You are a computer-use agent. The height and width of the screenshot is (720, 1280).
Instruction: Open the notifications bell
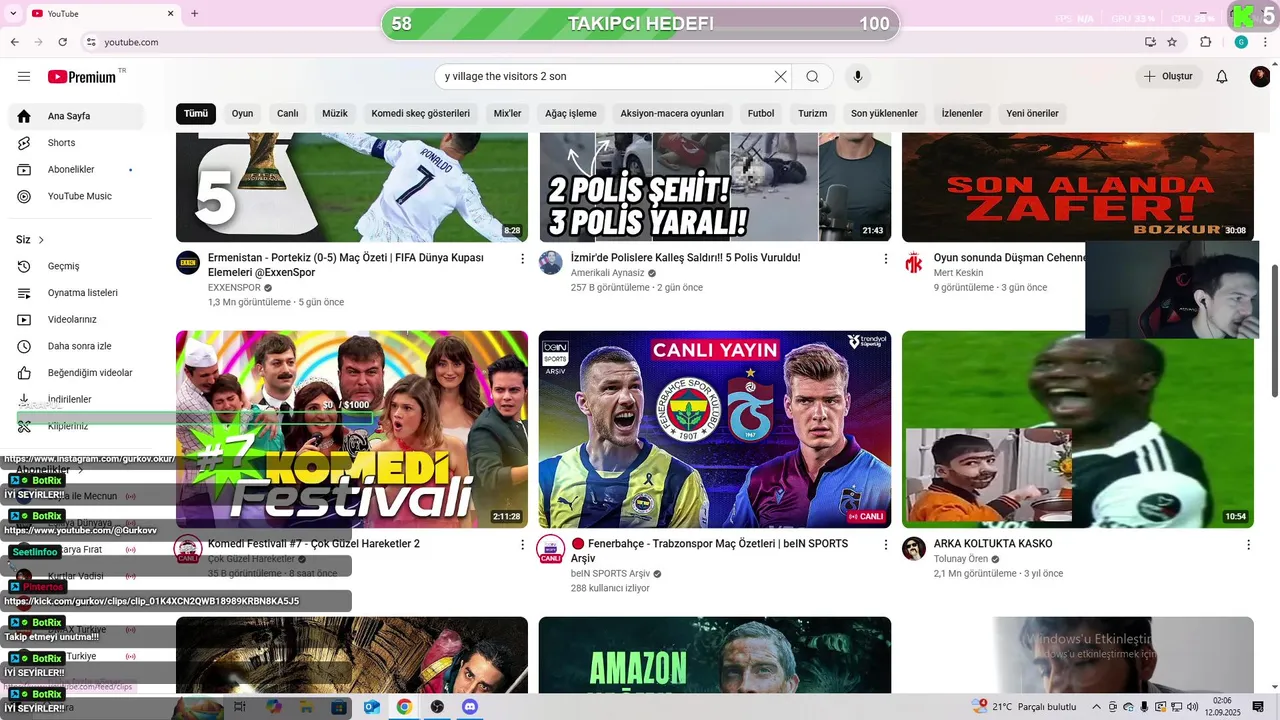pos(1222,77)
